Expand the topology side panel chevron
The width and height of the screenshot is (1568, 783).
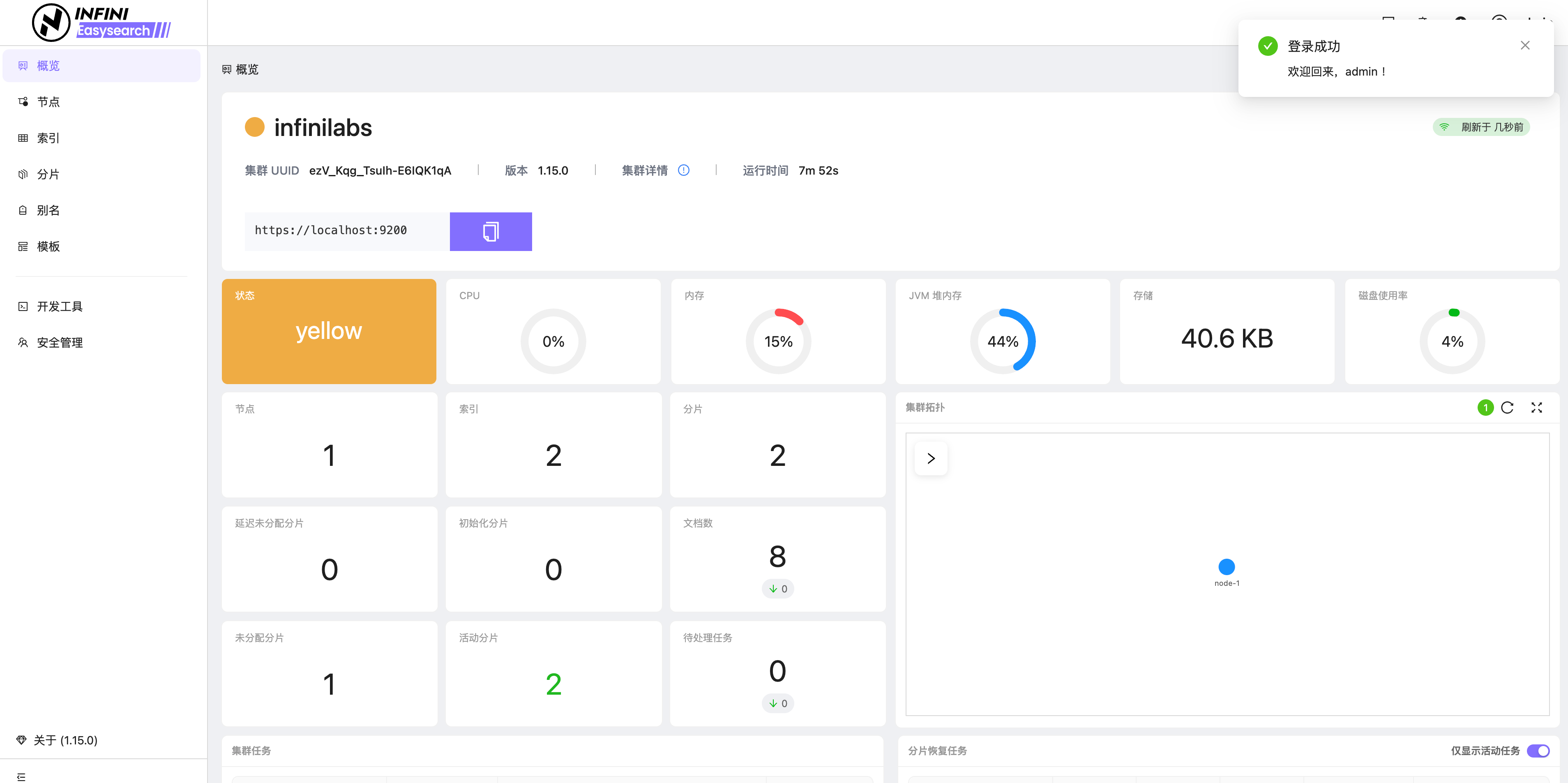[x=931, y=459]
